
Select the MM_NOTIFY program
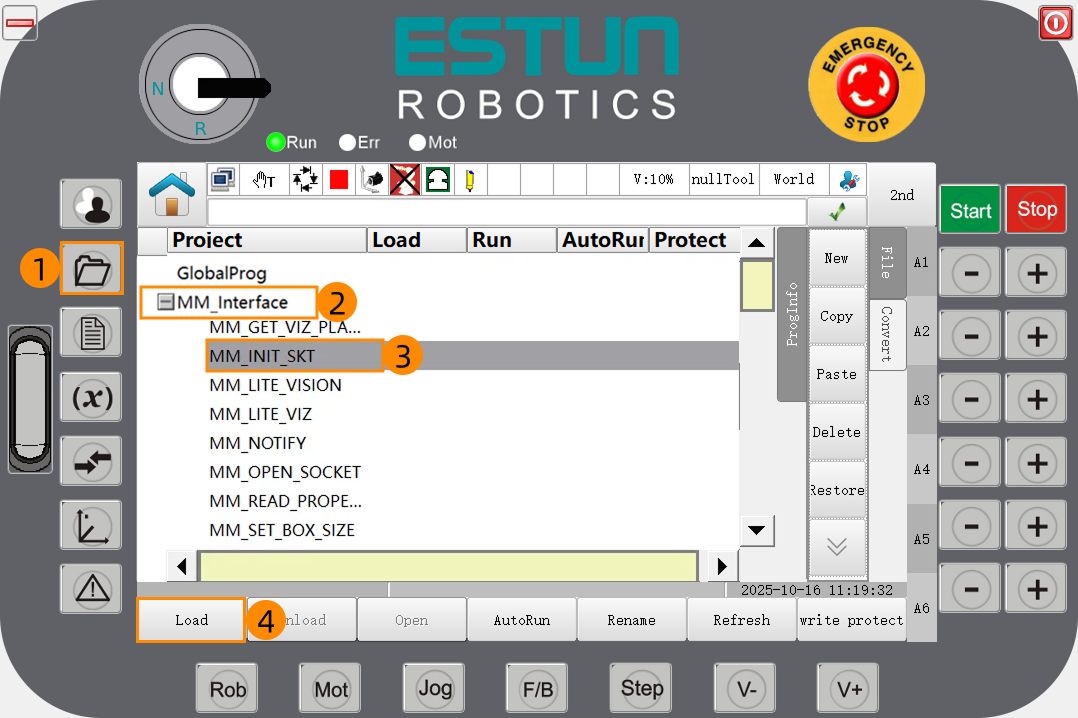coord(258,443)
